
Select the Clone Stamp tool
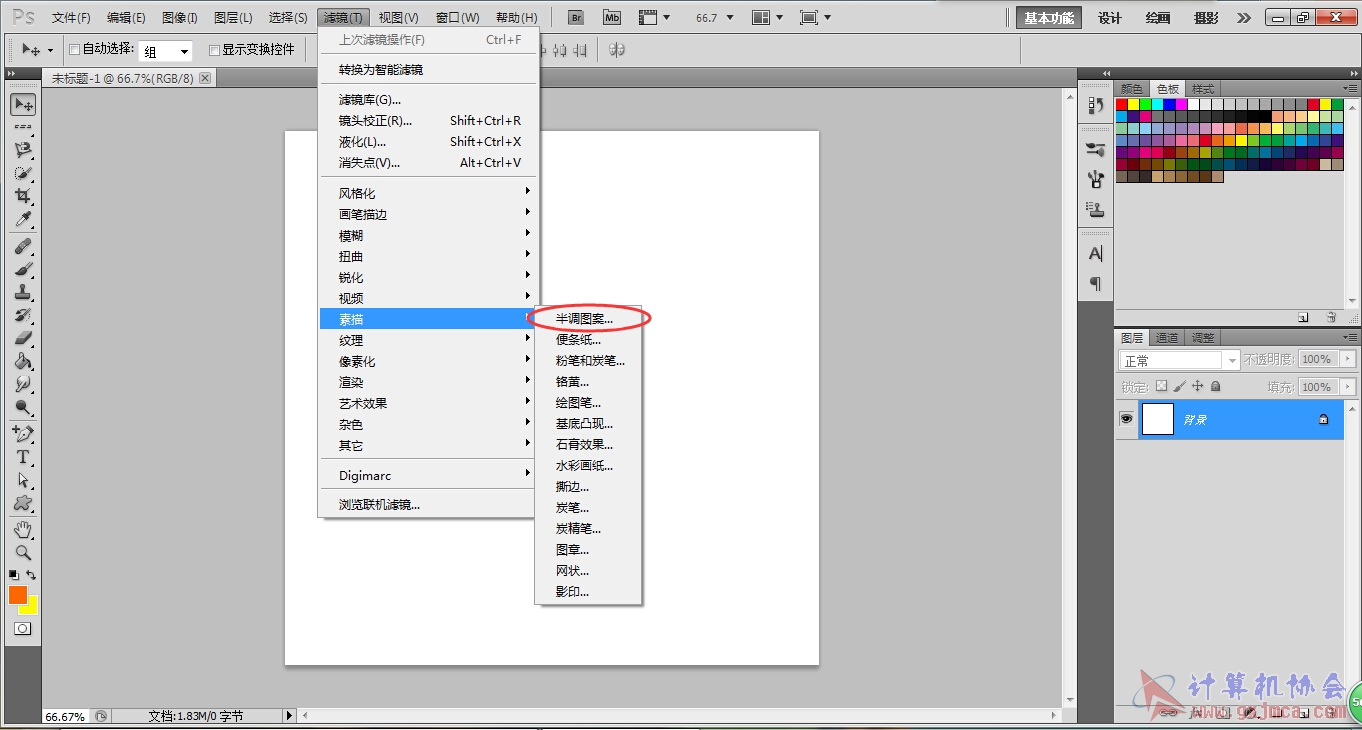click(23, 292)
